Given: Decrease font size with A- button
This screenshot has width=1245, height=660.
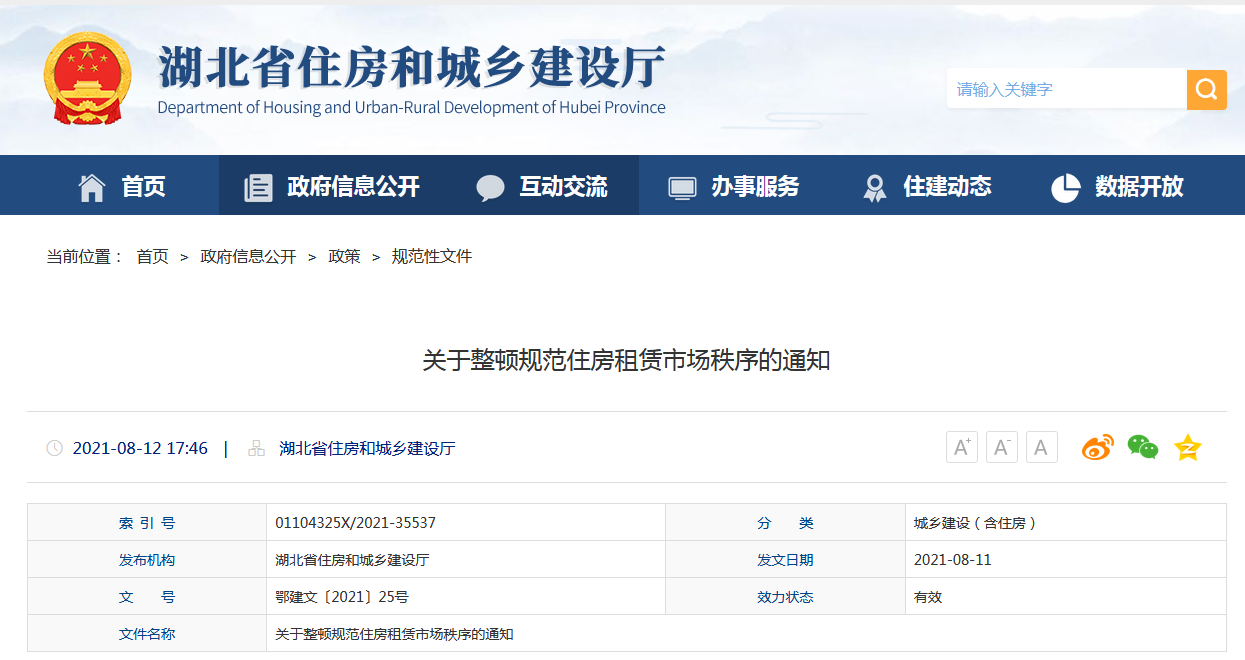Looking at the screenshot, I should click(x=1002, y=447).
